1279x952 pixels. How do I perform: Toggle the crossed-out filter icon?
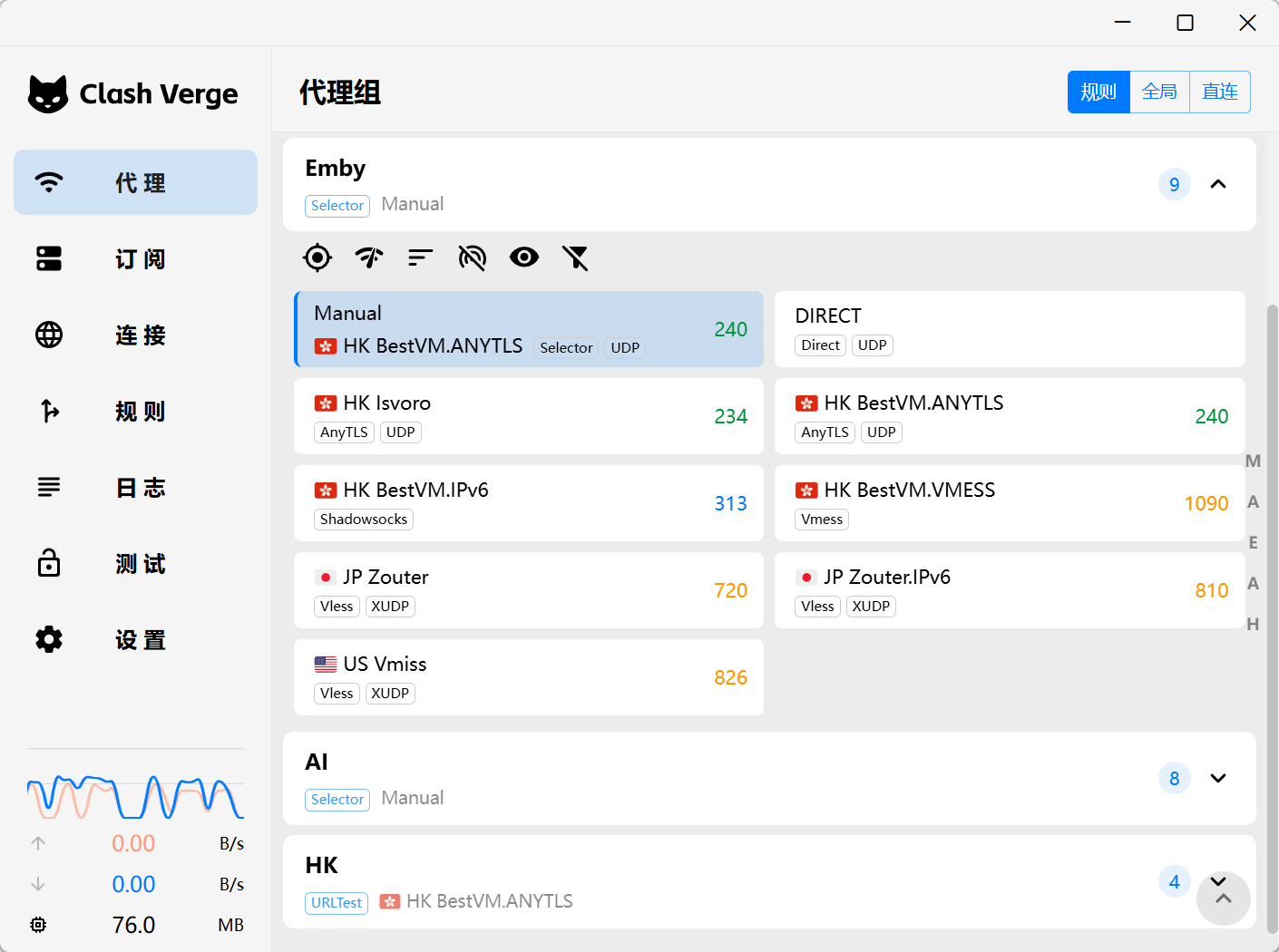pyautogui.click(x=575, y=258)
